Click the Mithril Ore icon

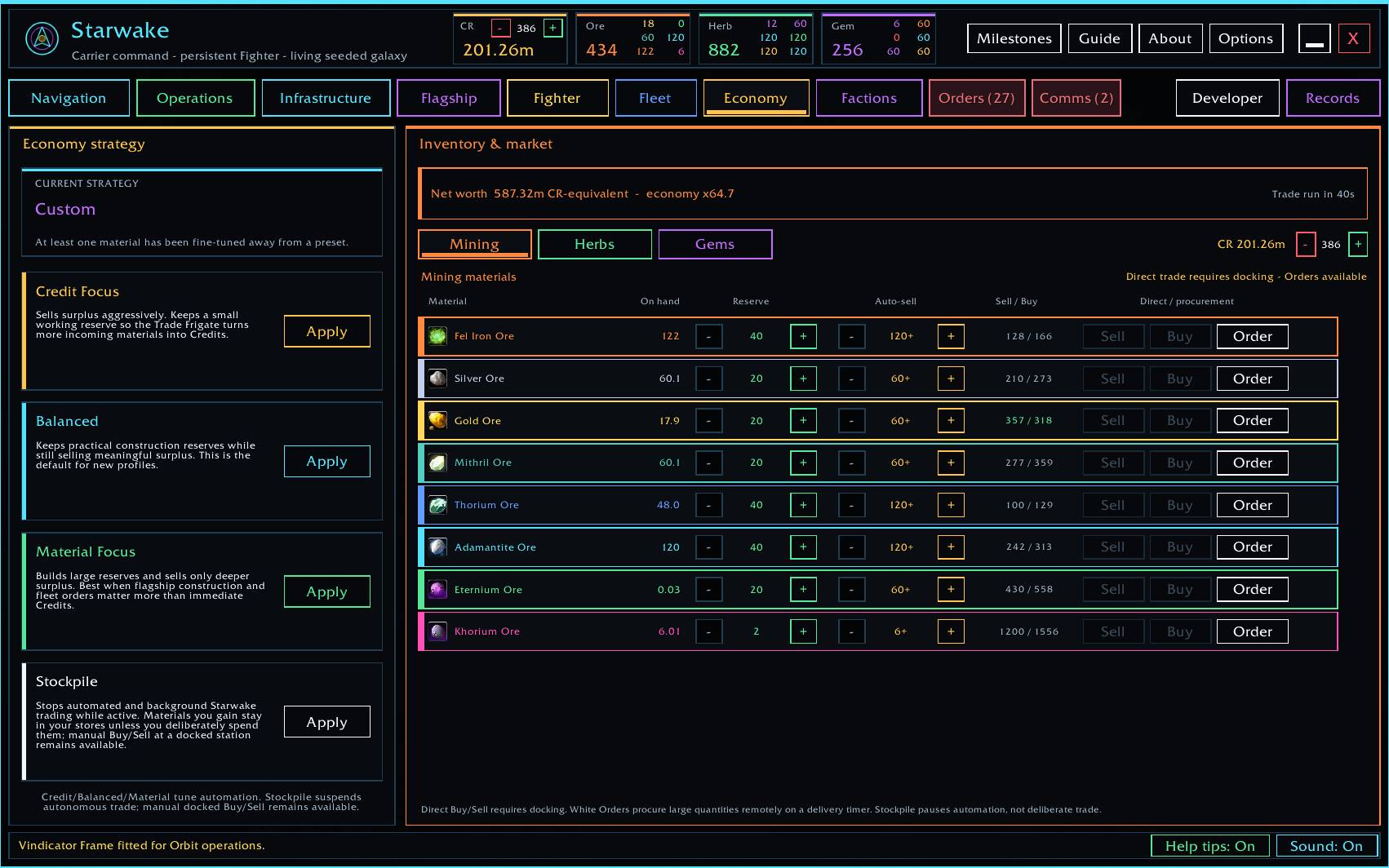pos(438,463)
